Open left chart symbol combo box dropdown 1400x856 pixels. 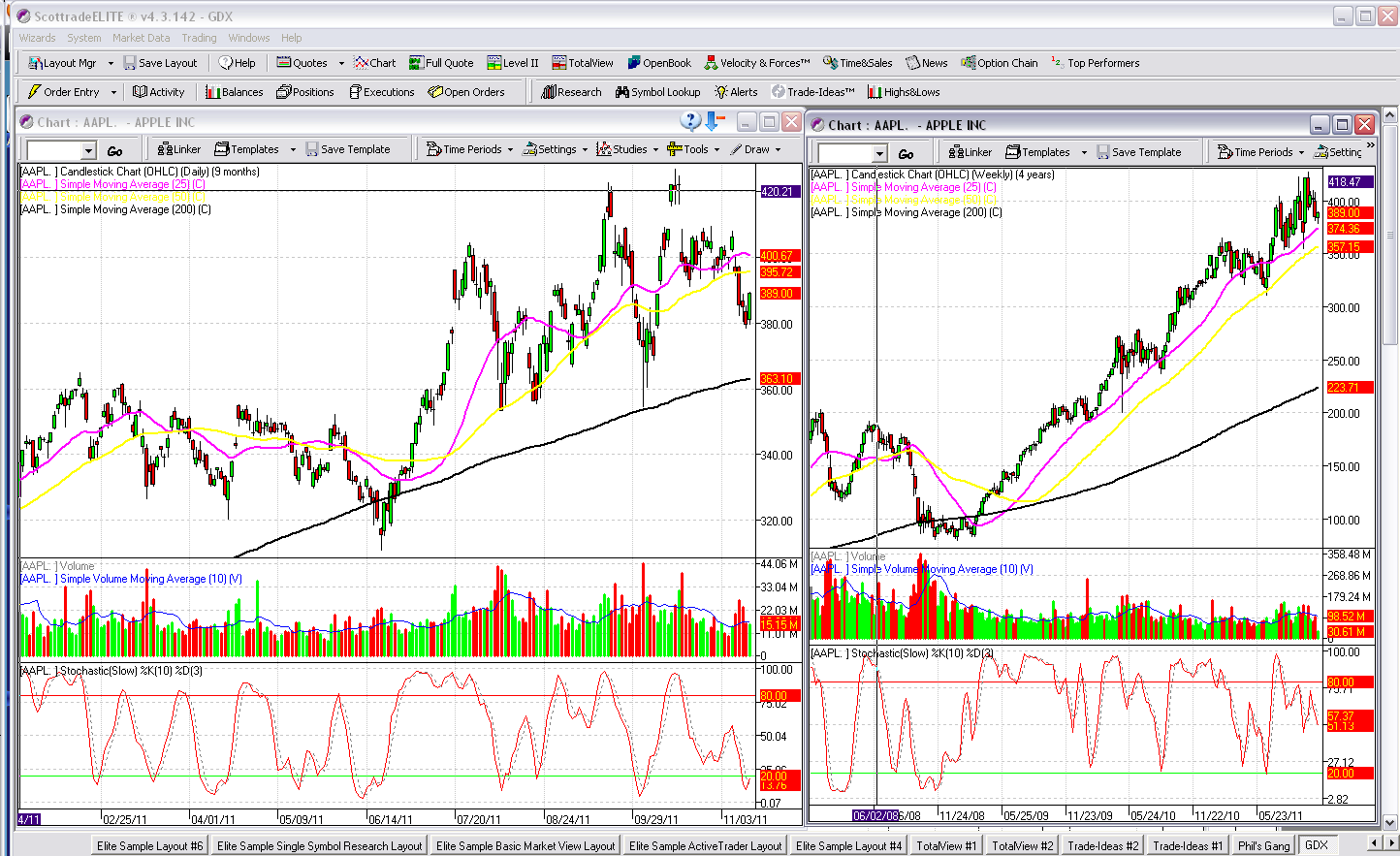pos(88,150)
